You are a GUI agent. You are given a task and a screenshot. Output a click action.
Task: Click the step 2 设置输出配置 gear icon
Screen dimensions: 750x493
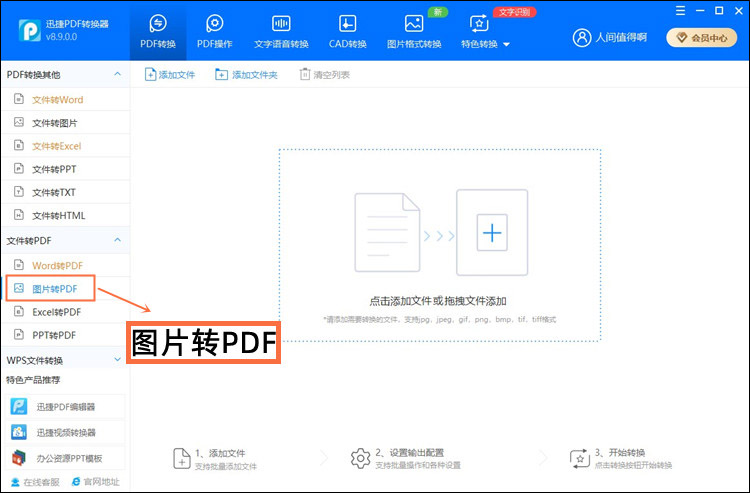tap(360, 459)
